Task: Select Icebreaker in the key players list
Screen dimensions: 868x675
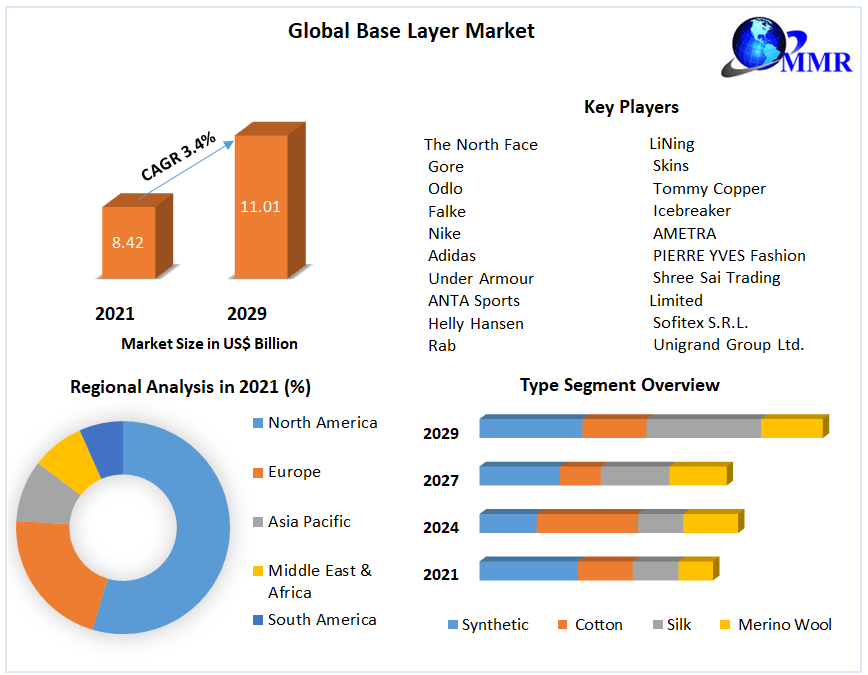Action: click(691, 211)
